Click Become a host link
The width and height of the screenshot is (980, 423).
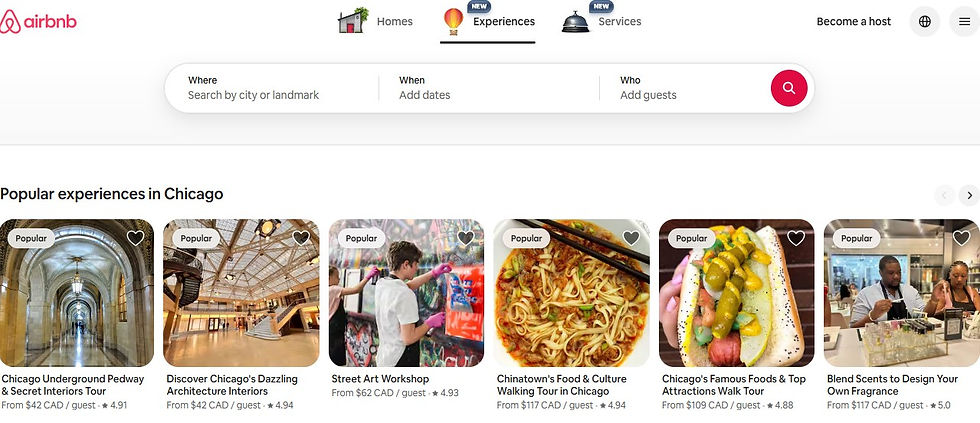[854, 22]
